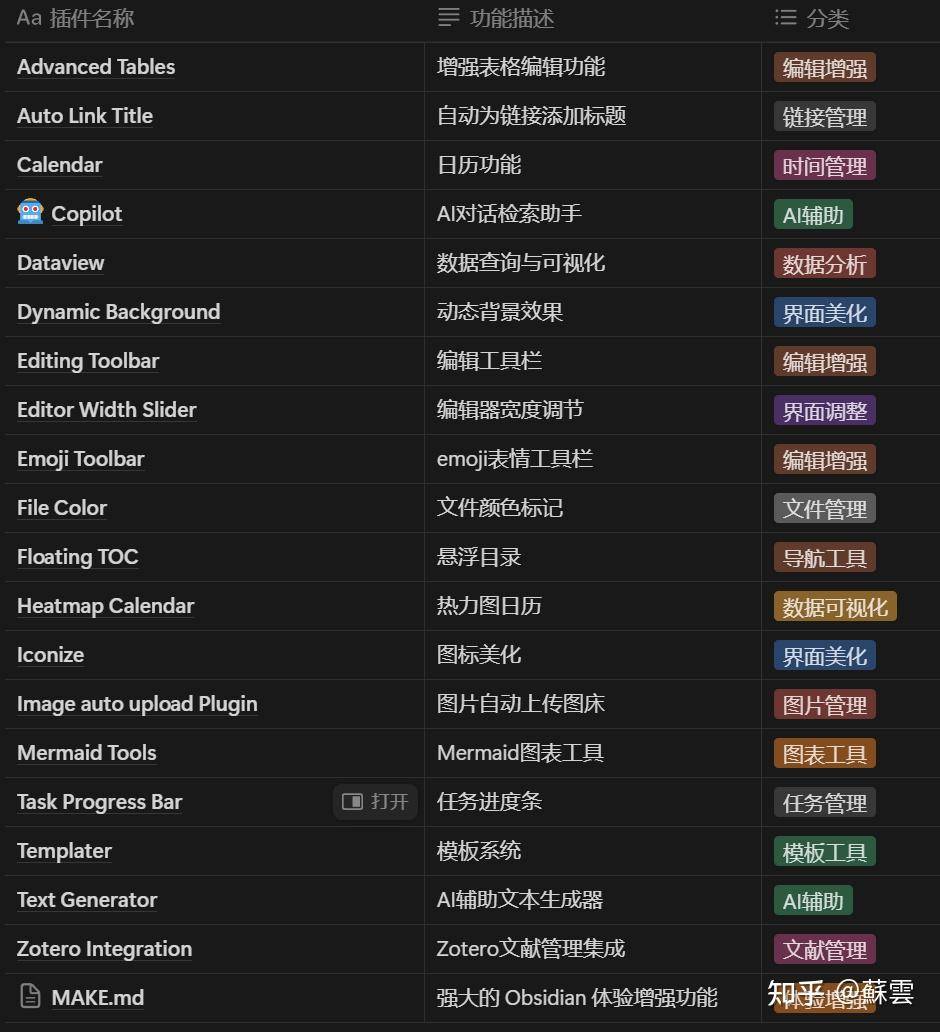Select the AI对话检索助手 description cell
Viewport: 940px width, 1032px height.
[x=592, y=214]
